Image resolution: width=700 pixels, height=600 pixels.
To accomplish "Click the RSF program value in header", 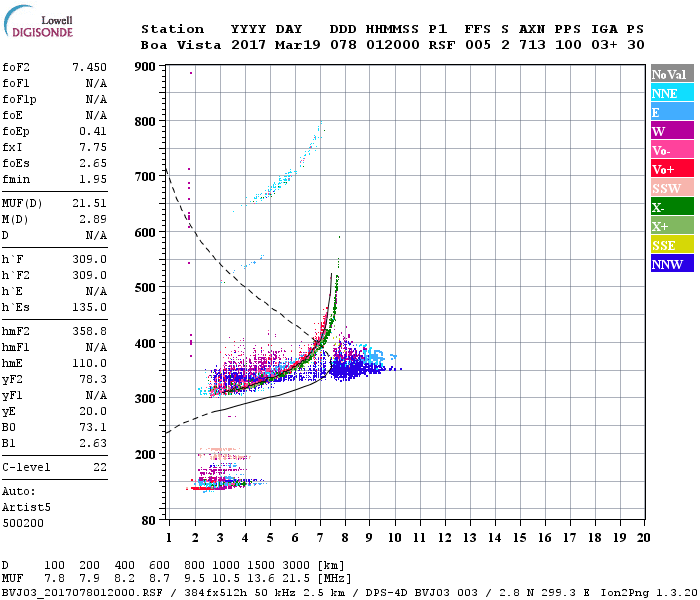I will click(x=442, y=45).
